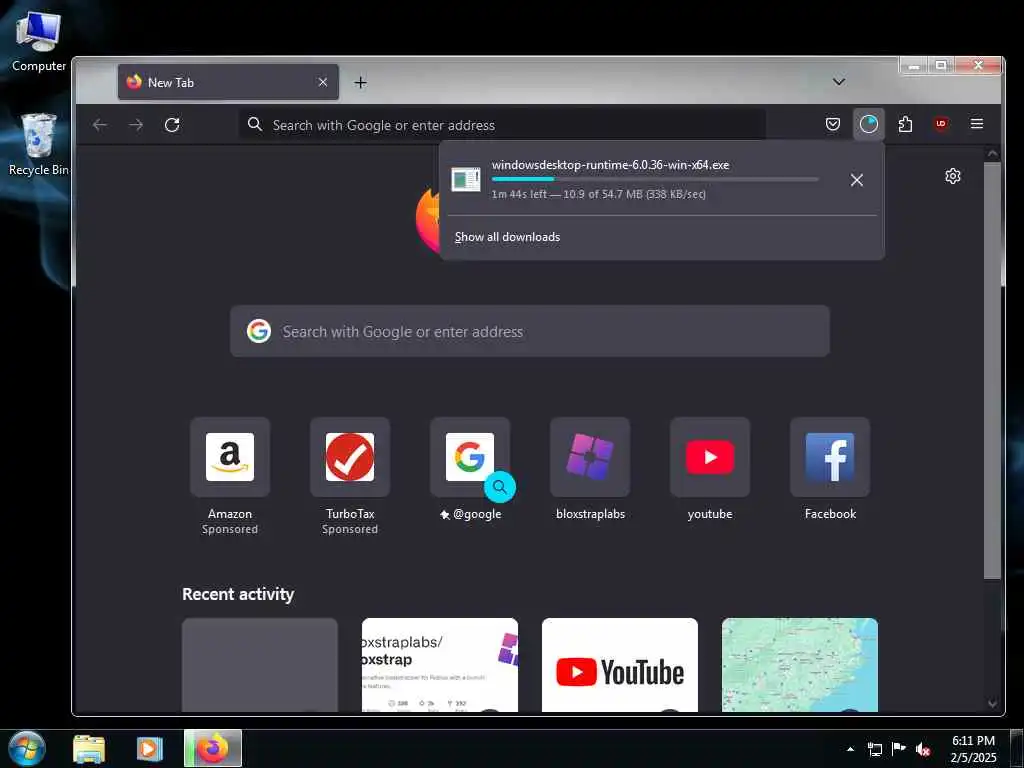Image resolution: width=1024 pixels, height=768 pixels.
Task: Click the scrollbar down arrow
Action: coord(992,704)
